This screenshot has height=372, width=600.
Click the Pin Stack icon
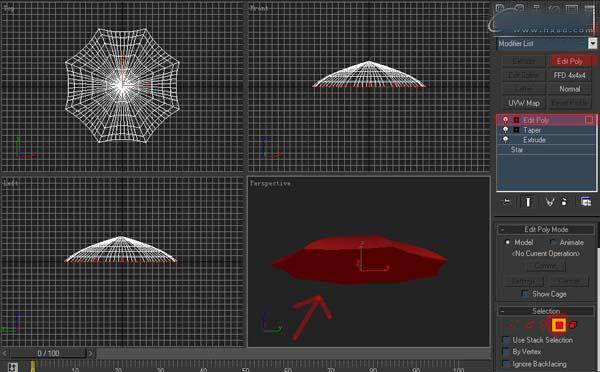507,202
